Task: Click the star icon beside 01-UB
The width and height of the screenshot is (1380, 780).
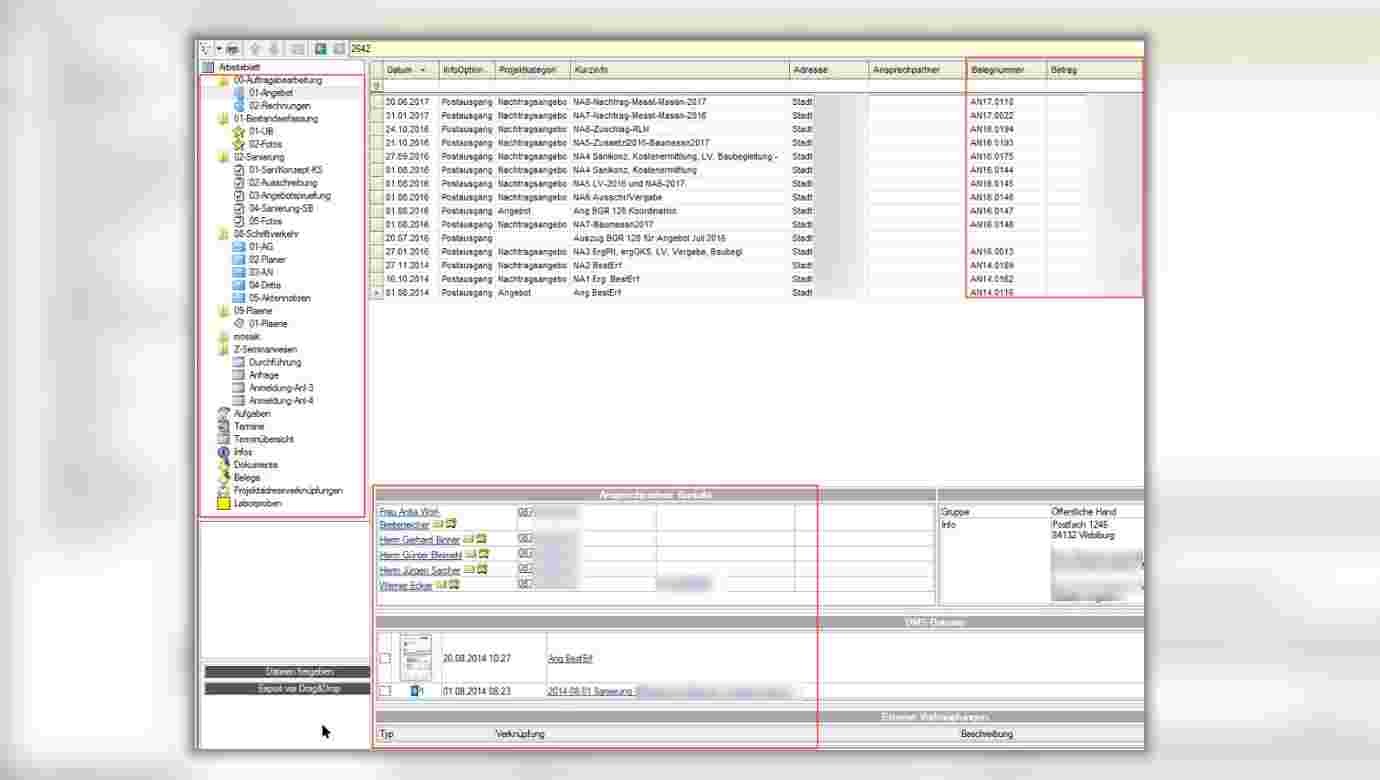Action: 239,131
